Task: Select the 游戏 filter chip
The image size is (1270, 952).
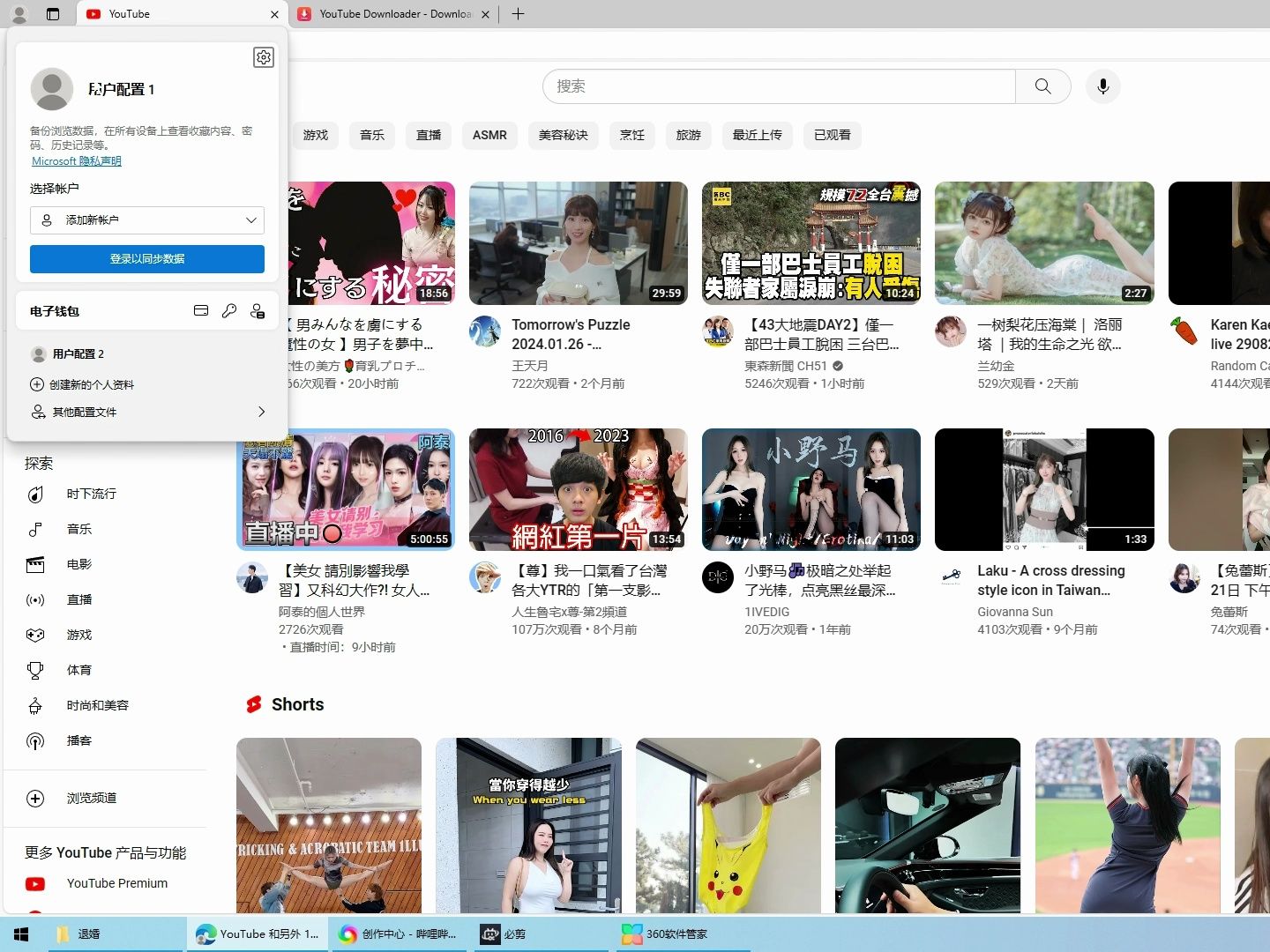Action: pos(315,135)
